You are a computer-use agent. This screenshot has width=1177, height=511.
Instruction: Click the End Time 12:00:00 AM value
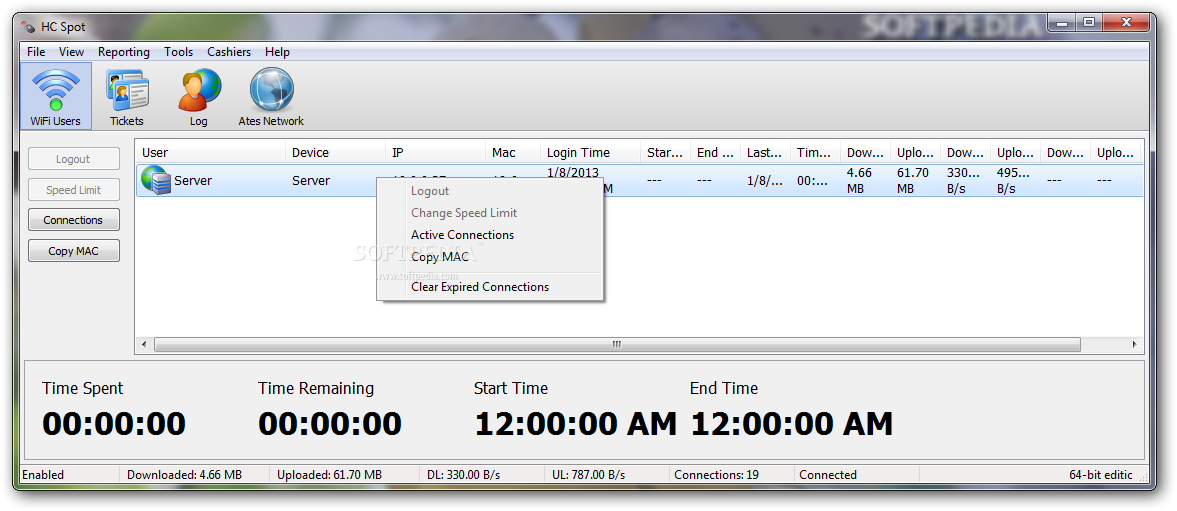coord(792,424)
